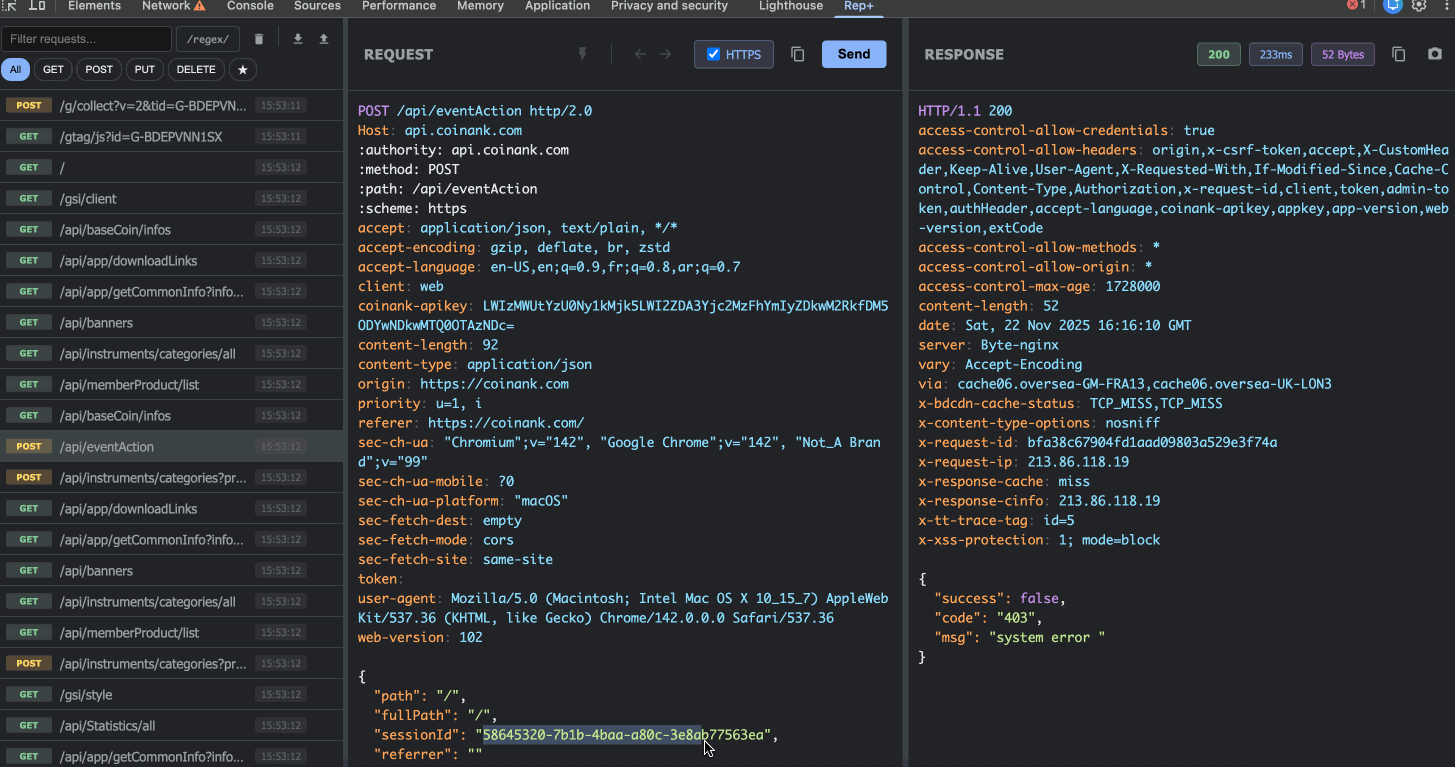Viewport: 1455px width, 767px height.
Task: Open the Lighthouse tab
Action: click(790, 6)
